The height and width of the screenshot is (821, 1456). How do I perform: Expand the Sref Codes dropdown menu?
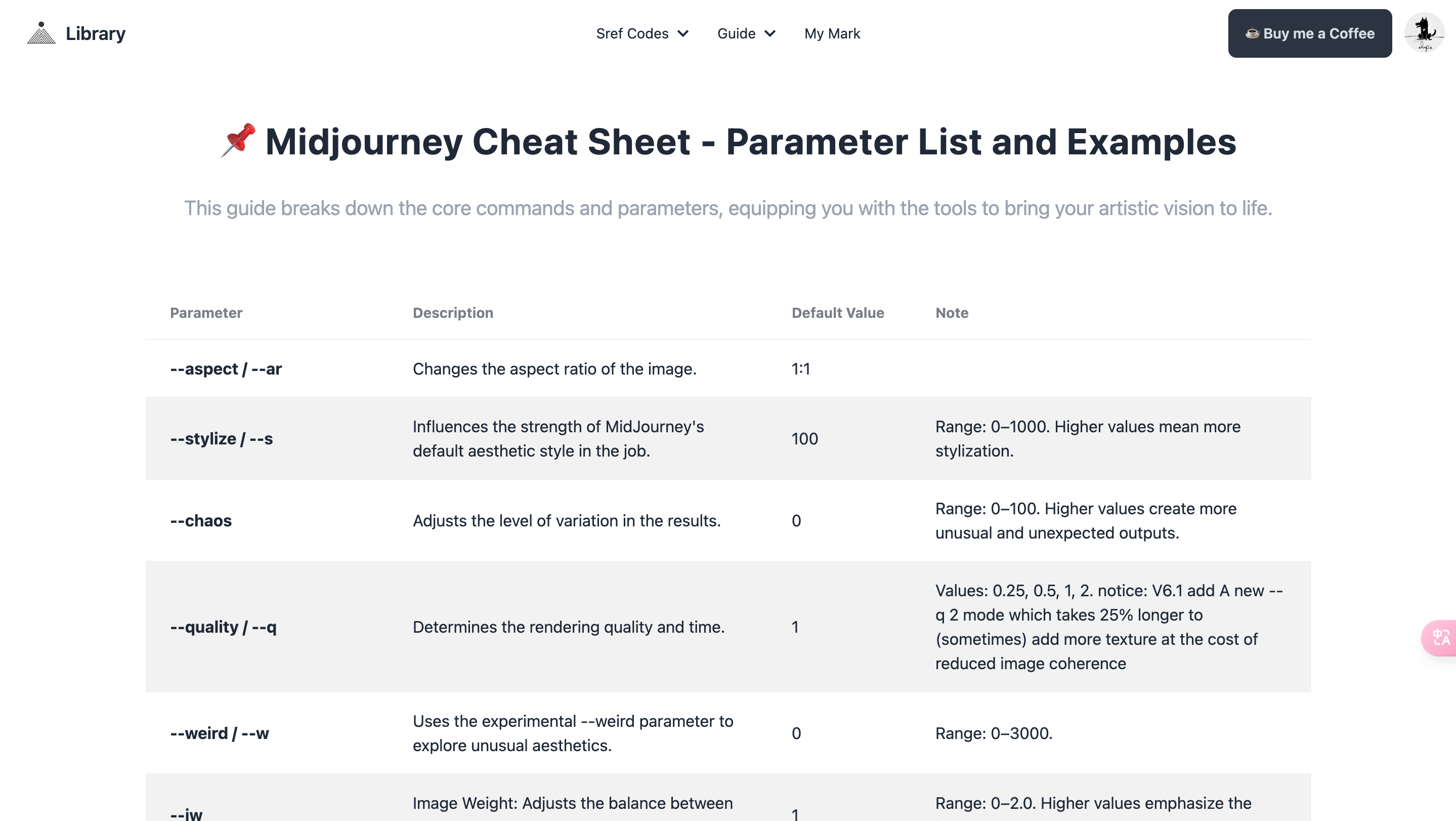click(x=632, y=33)
